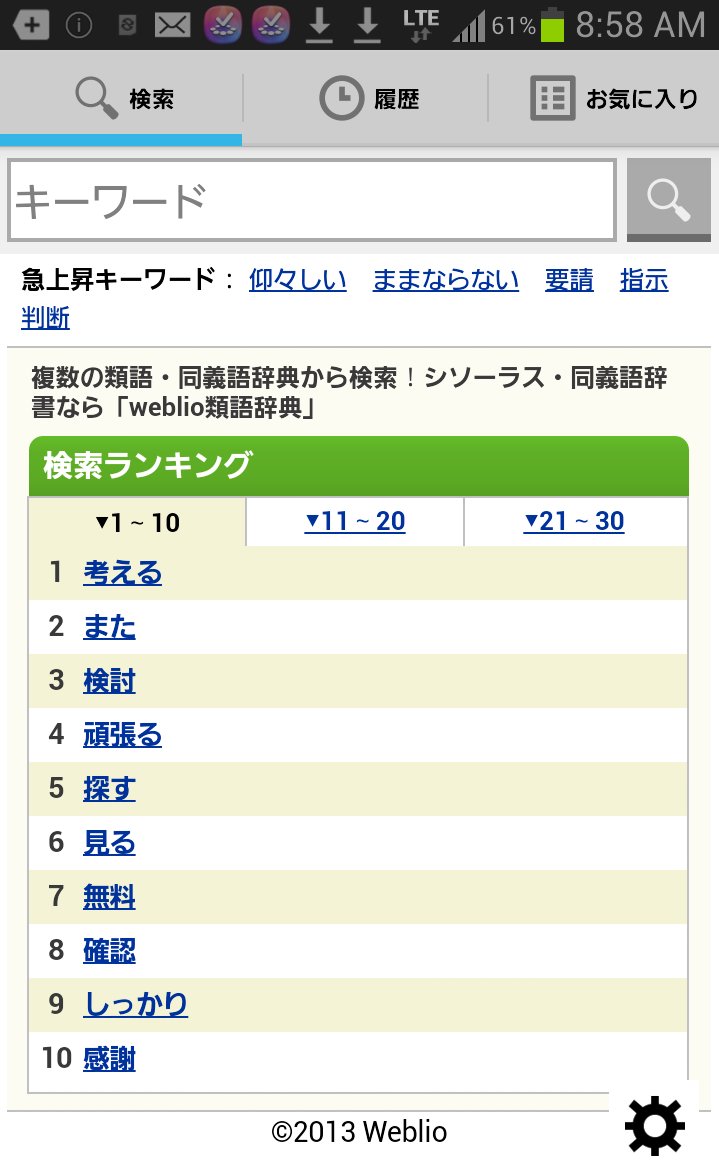
Task: Open the 判断 trending keyword link
Action: 46,319
